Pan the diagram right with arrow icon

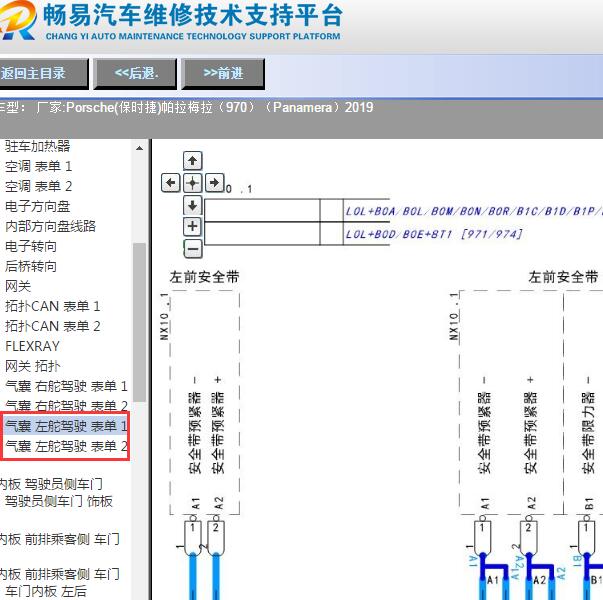pyautogui.click(x=214, y=182)
